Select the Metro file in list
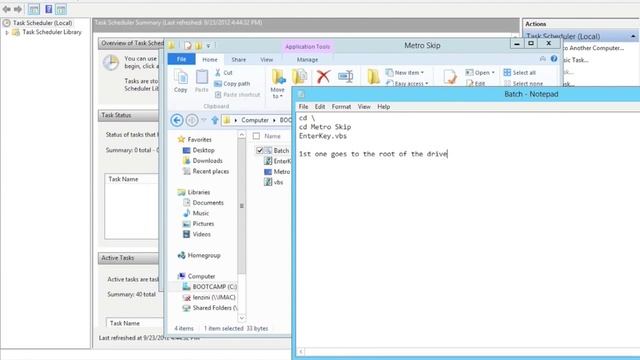 click(x=277, y=172)
